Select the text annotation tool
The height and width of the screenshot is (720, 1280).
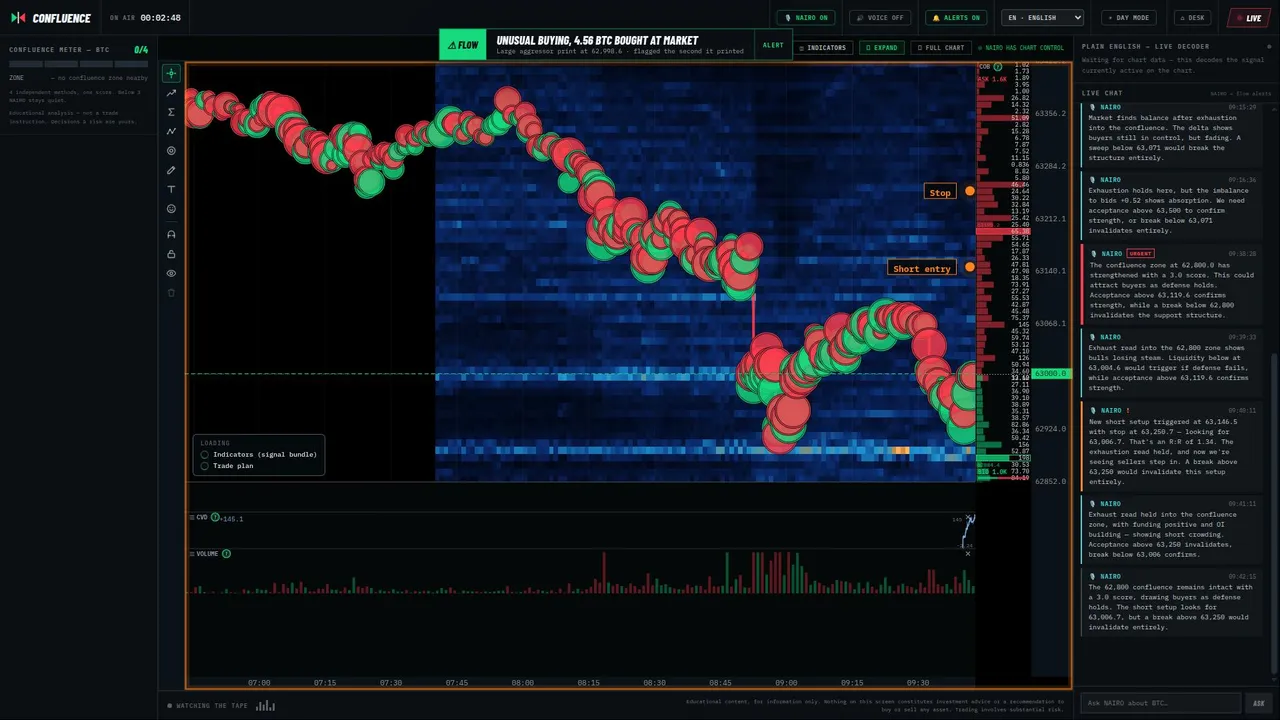tap(171, 189)
